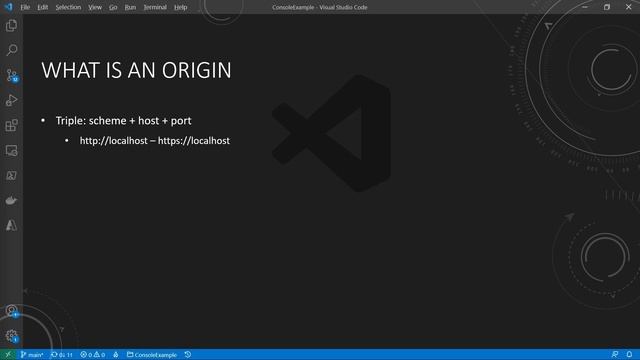The image size is (640, 360).
Task: Open the Accounts menu in activity bar
Action: click(x=11, y=311)
